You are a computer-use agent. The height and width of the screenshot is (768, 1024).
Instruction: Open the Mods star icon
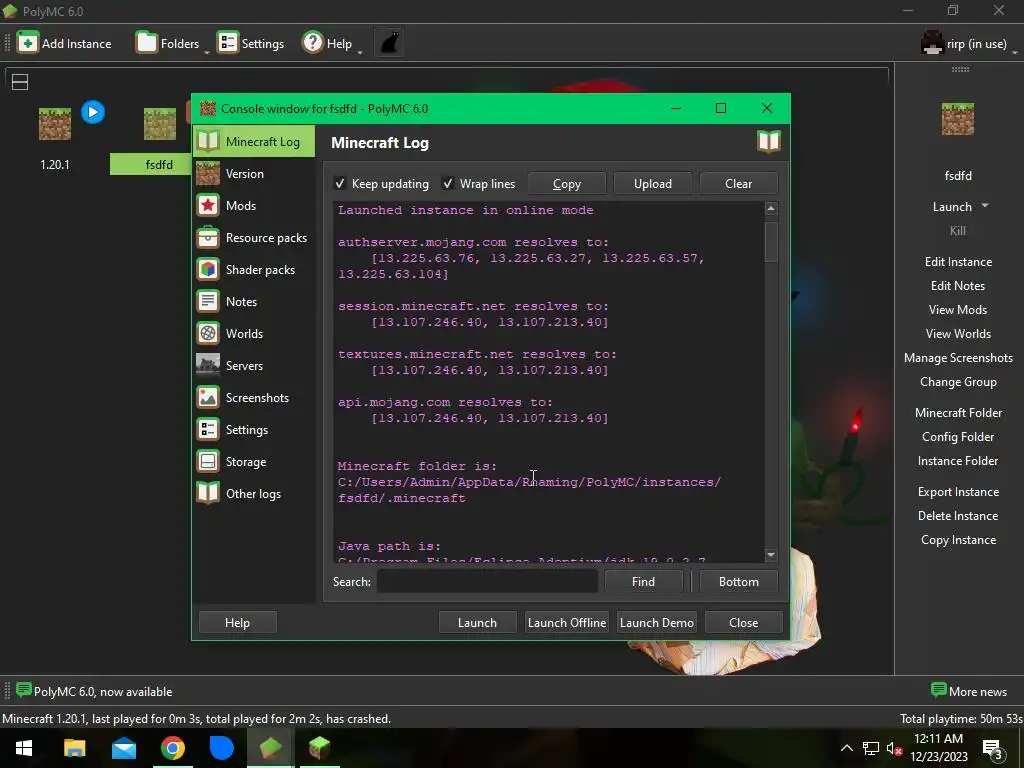[208, 205]
